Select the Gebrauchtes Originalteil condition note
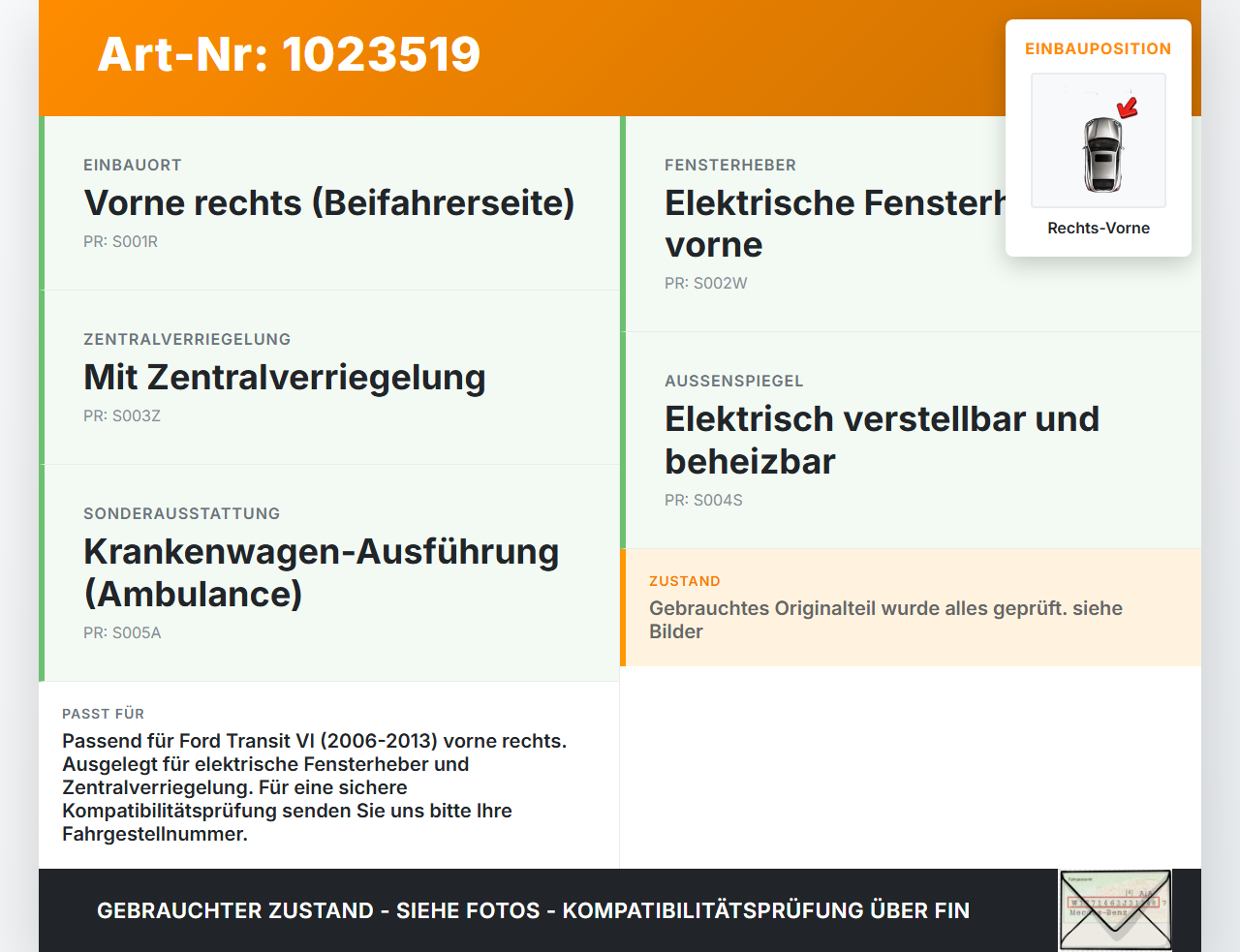 (x=886, y=620)
